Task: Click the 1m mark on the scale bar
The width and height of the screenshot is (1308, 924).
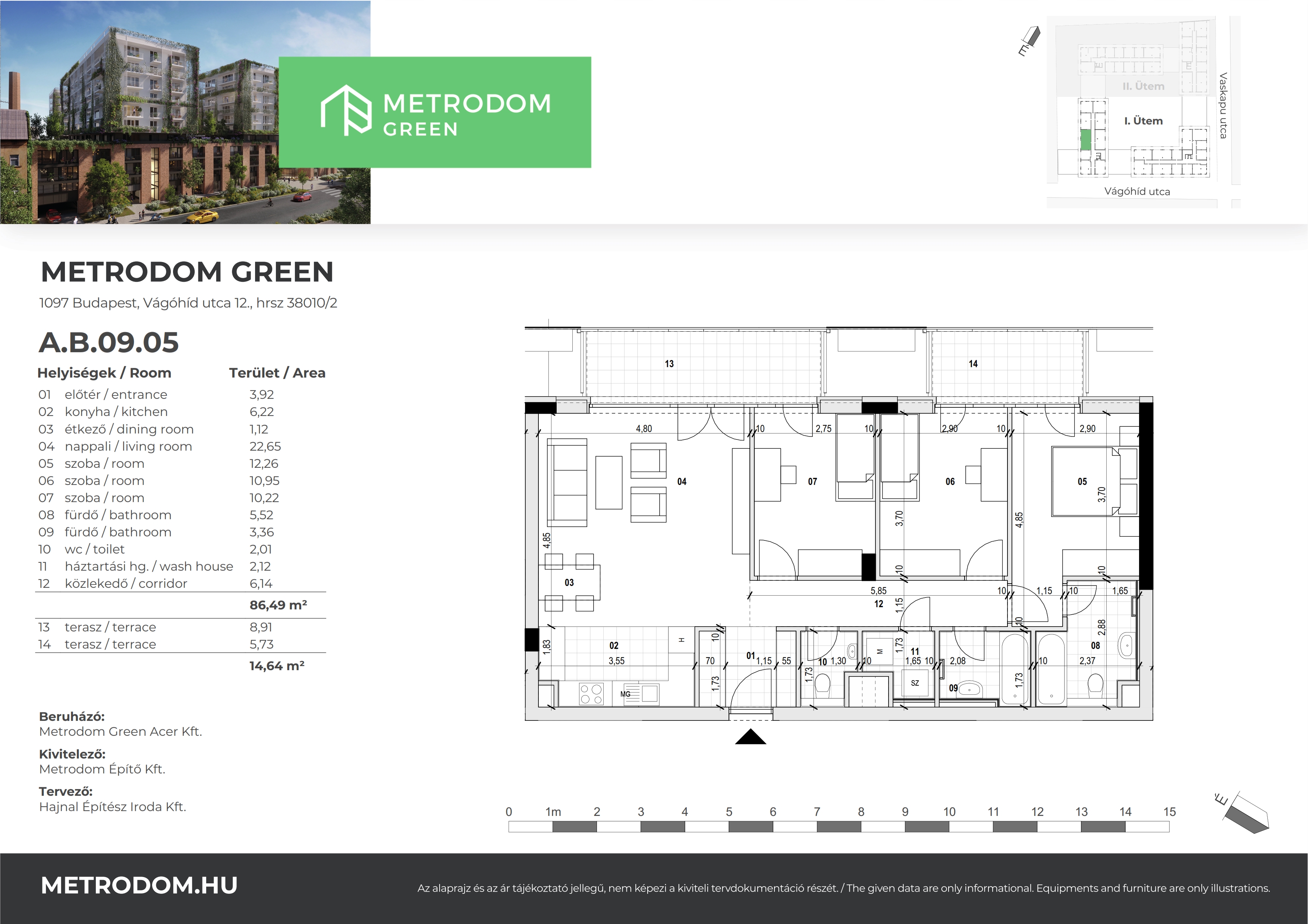Action: tap(553, 812)
